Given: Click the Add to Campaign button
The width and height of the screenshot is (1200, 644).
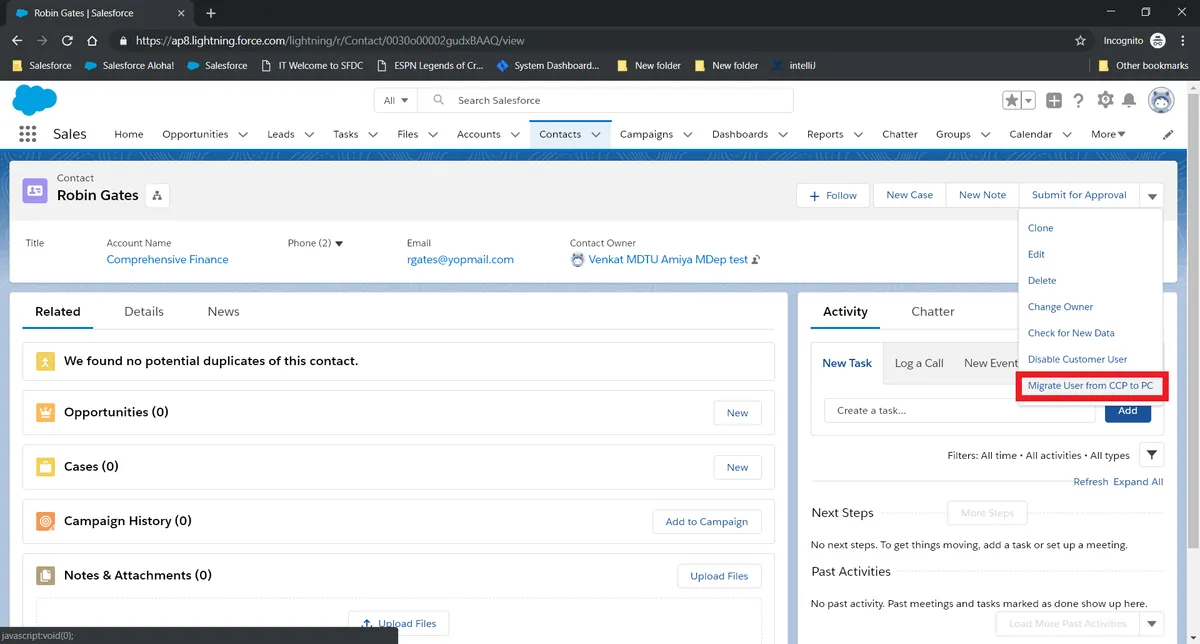Looking at the screenshot, I should tap(707, 522).
